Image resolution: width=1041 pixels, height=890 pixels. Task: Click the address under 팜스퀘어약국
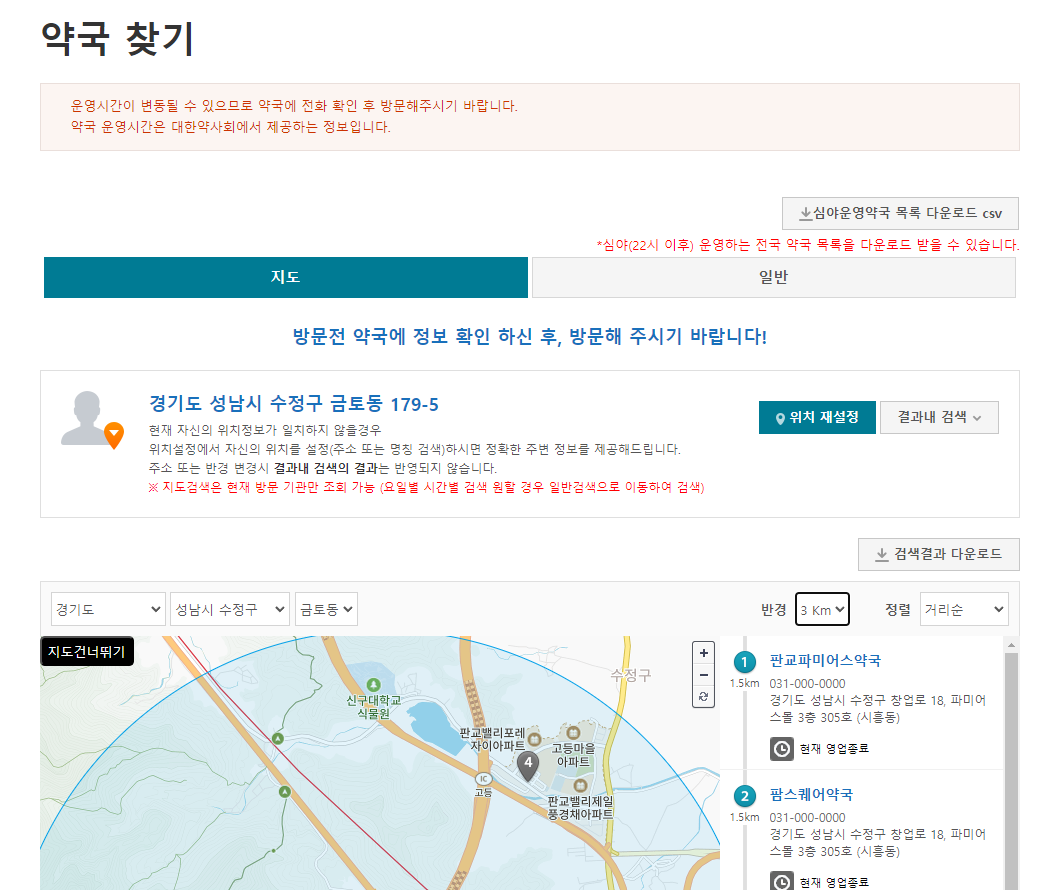pyautogui.click(x=877, y=843)
